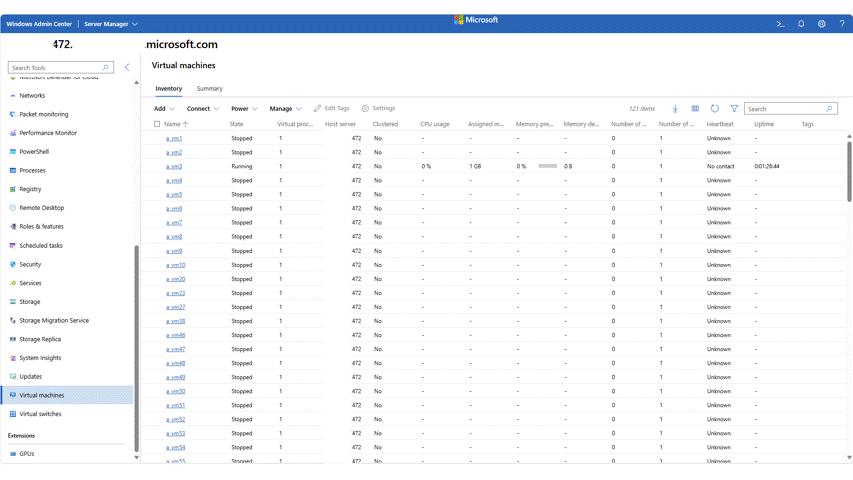The image size is (853, 480).
Task: Switch to the Summary tab
Action: click(209, 89)
